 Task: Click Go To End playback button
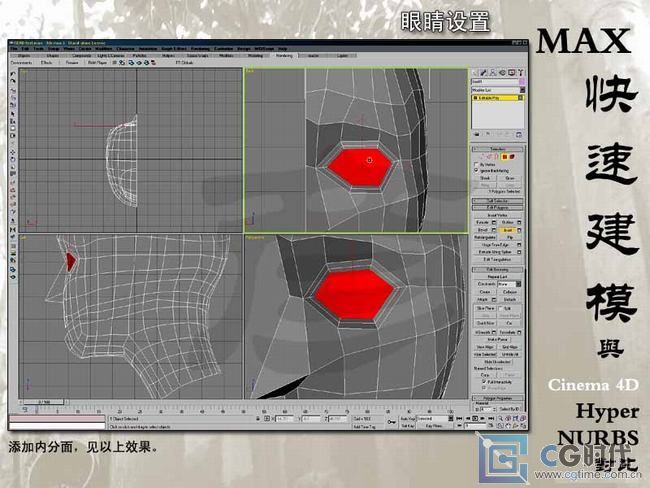(491, 419)
